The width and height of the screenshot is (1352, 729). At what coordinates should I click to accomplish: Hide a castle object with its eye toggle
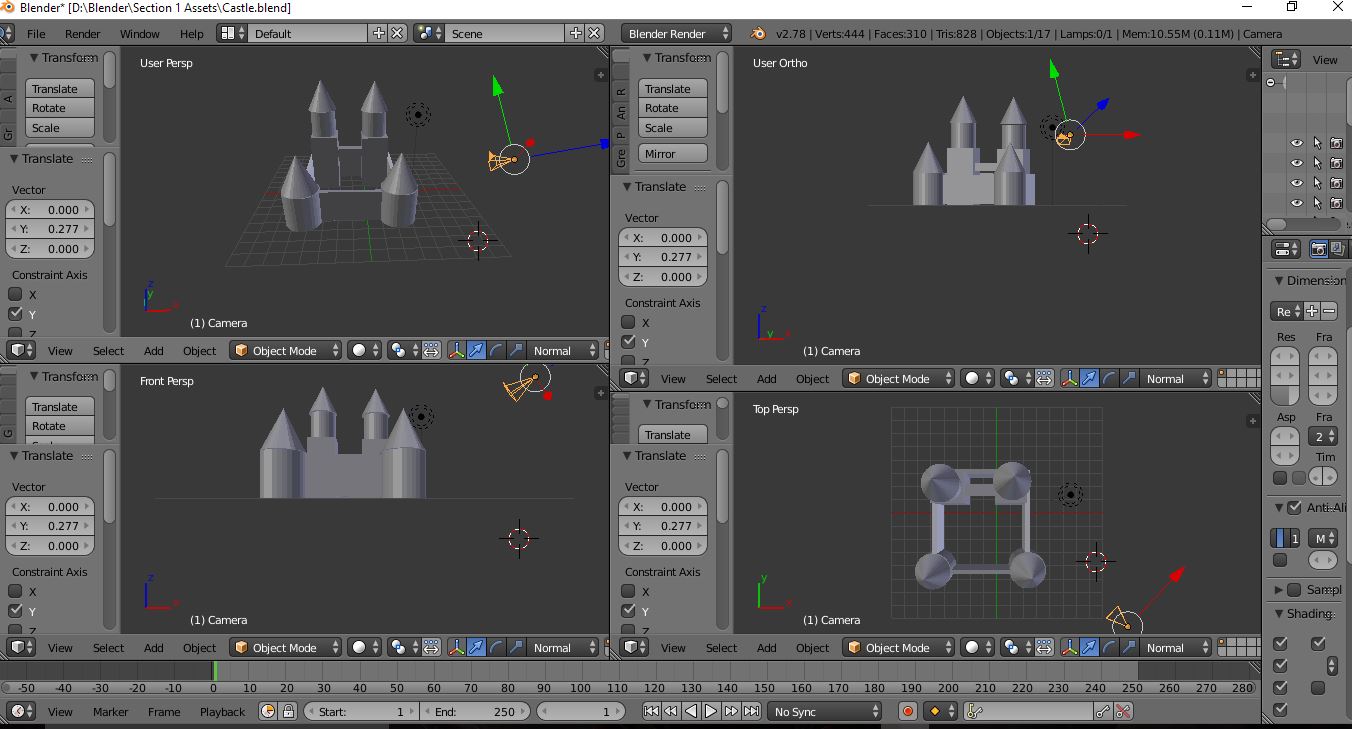[x=1297, y=143]
